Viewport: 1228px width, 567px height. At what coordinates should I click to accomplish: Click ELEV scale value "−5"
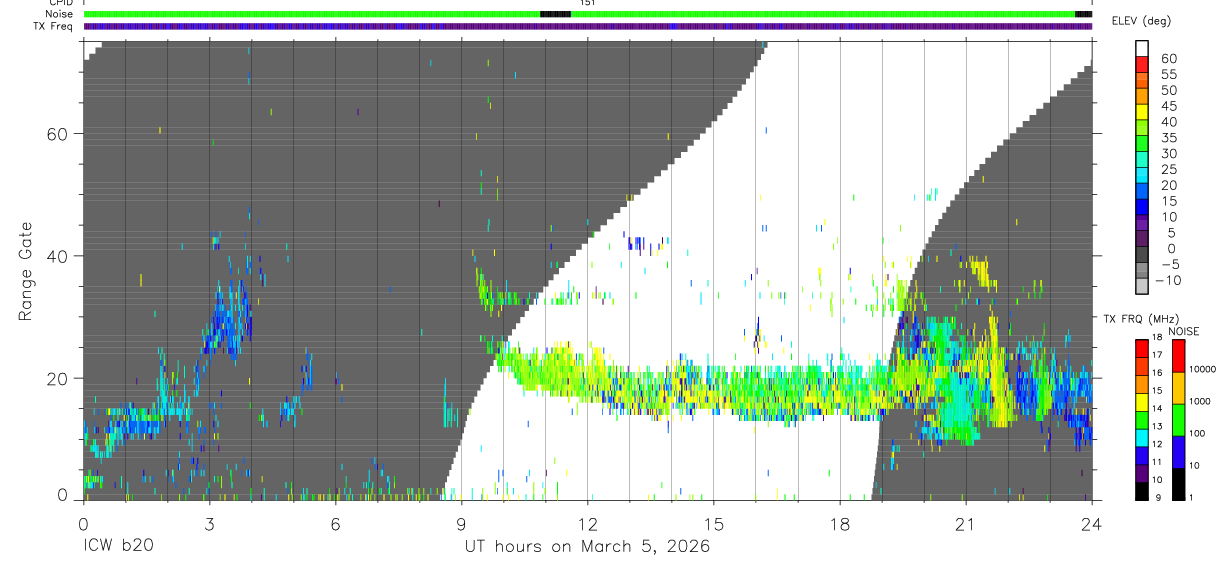pos(1168,264)
